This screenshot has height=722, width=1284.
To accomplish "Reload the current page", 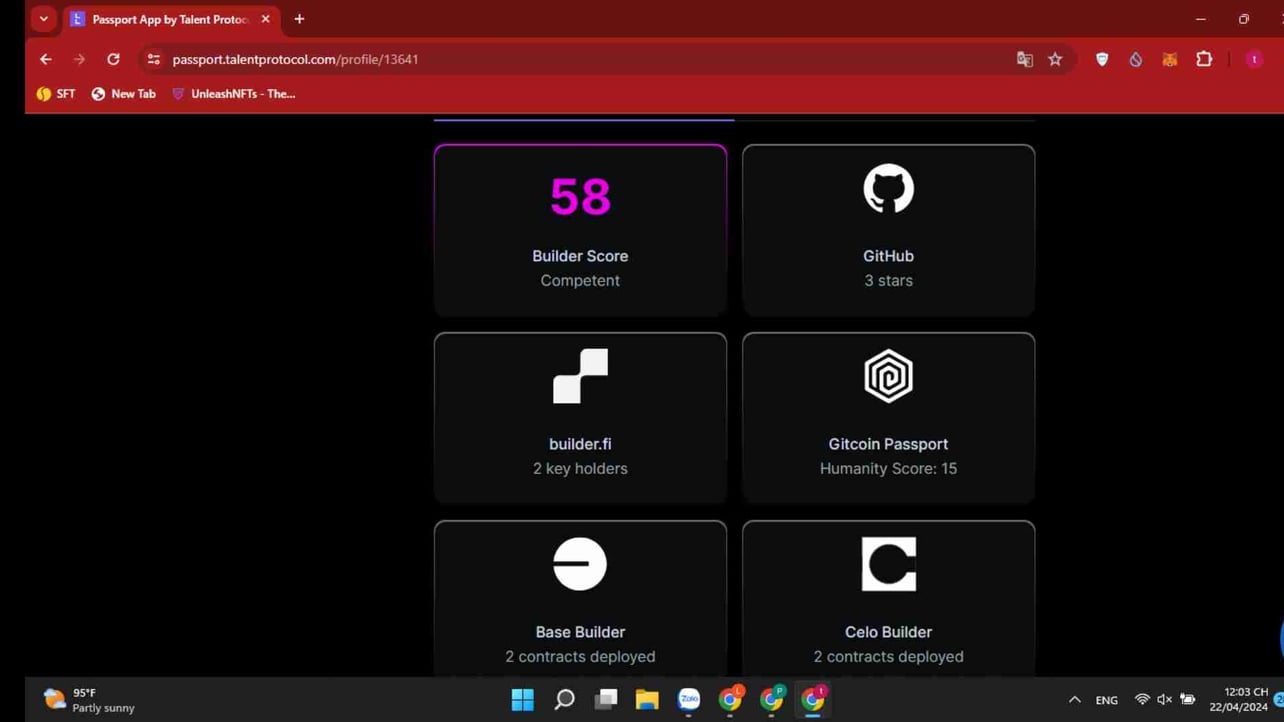I will [113, 60].
